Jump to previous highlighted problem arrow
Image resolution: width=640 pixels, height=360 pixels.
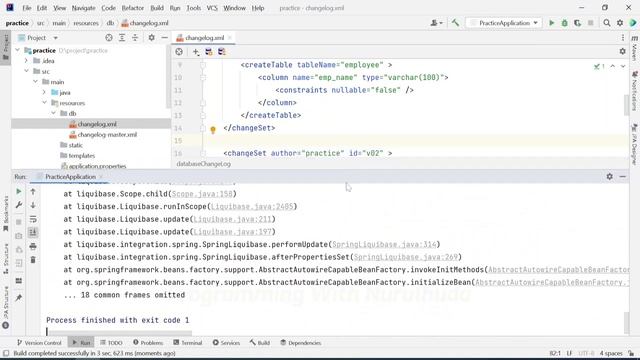point(613,66)
